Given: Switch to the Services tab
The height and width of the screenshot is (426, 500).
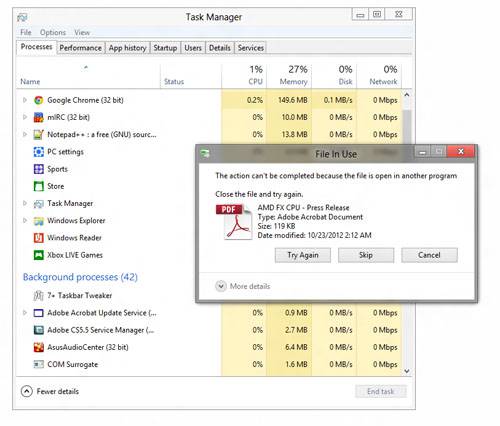Looking at the screenshot, I should (x=251, y=48).
